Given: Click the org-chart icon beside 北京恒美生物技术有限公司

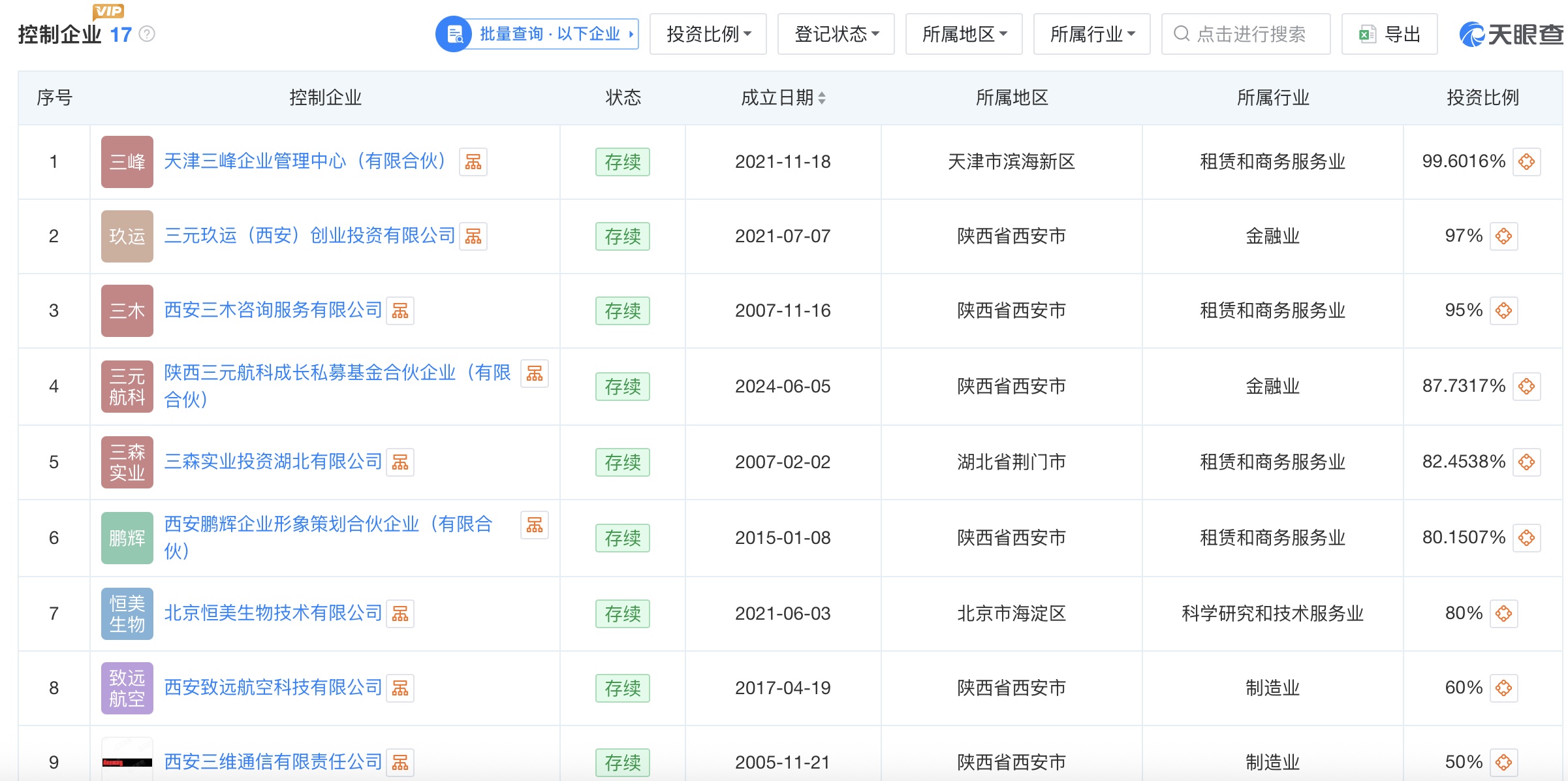Looking at the screenshot, I should (x=400, y=614).
